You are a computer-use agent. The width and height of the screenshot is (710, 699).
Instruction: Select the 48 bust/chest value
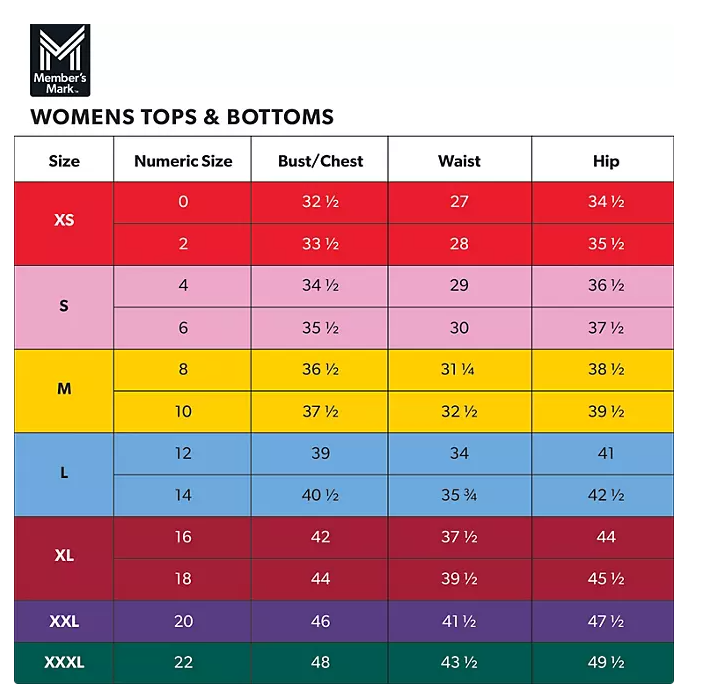[x=320, y=662]
